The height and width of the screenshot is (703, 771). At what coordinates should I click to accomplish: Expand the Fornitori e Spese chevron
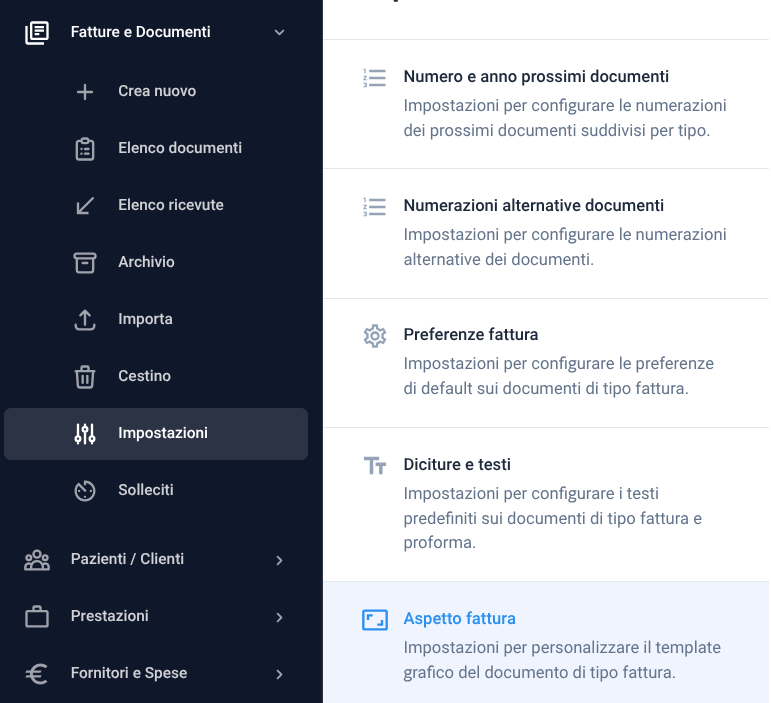(279, 674)
